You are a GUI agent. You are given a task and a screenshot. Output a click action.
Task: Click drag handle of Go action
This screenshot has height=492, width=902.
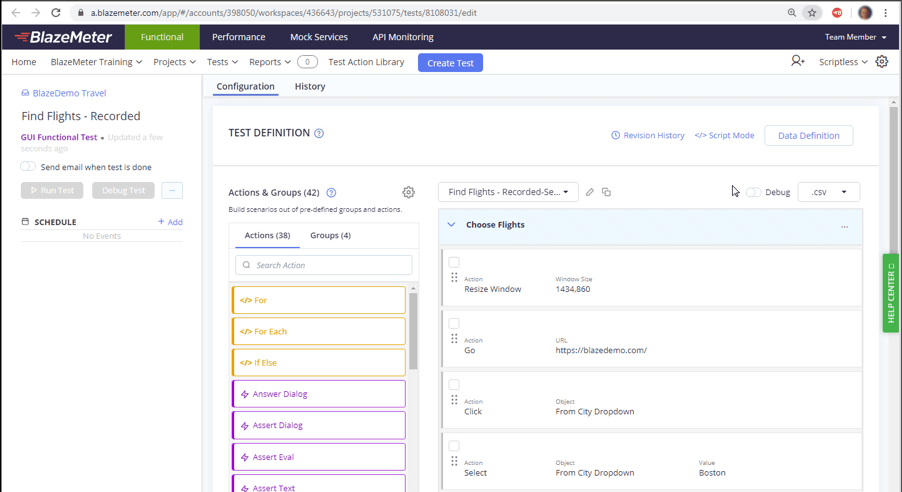click(454, 338)
